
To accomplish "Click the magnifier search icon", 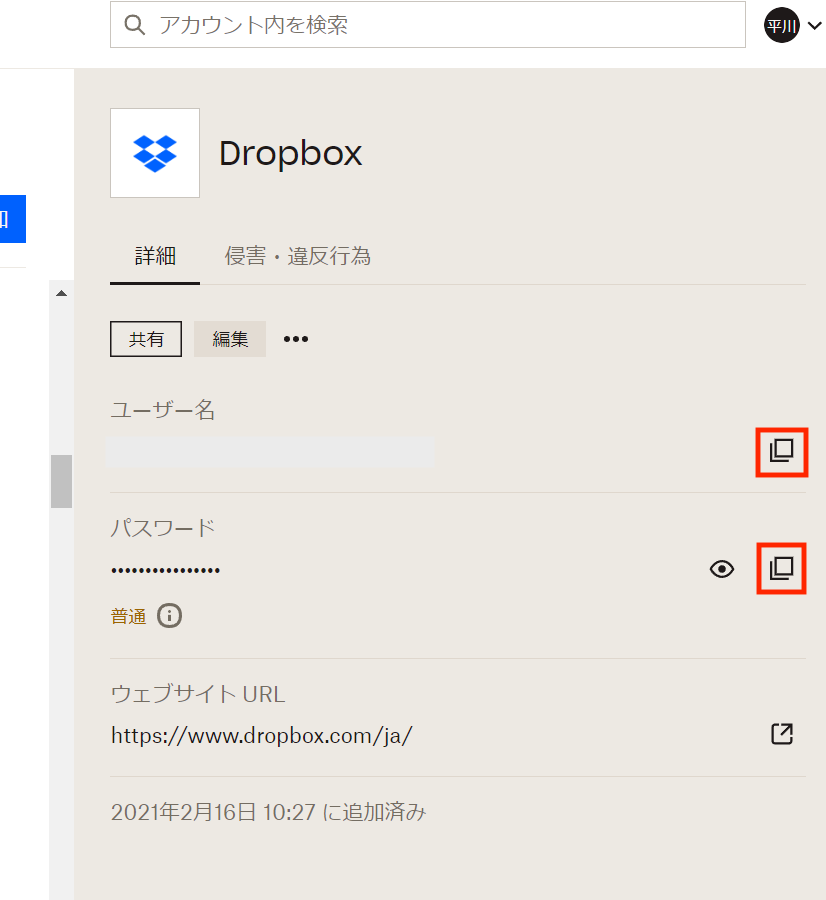I will click(135, 25).
